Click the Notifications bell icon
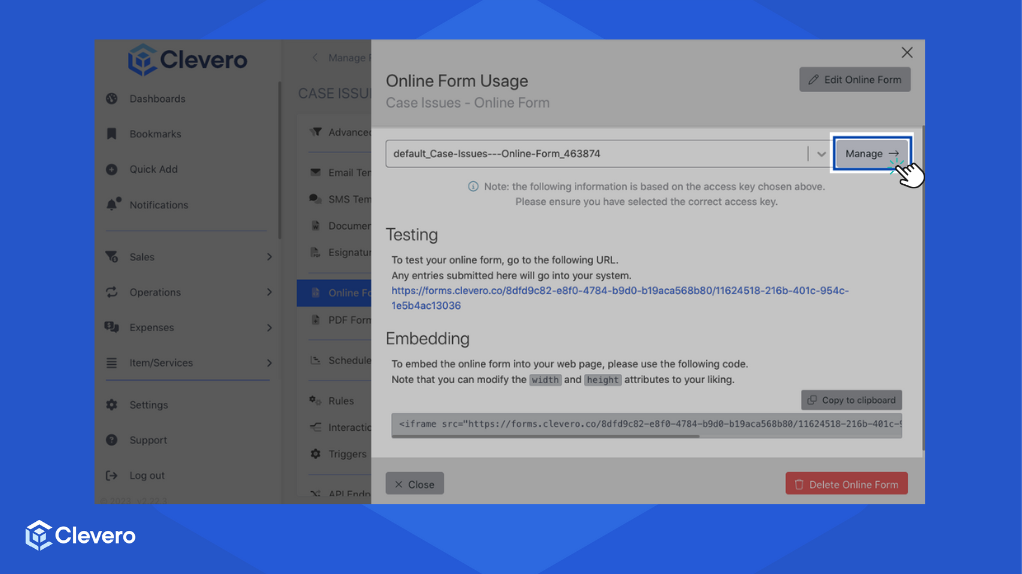This screenshot has height=574, width=1022. click(x=113, y=204)
